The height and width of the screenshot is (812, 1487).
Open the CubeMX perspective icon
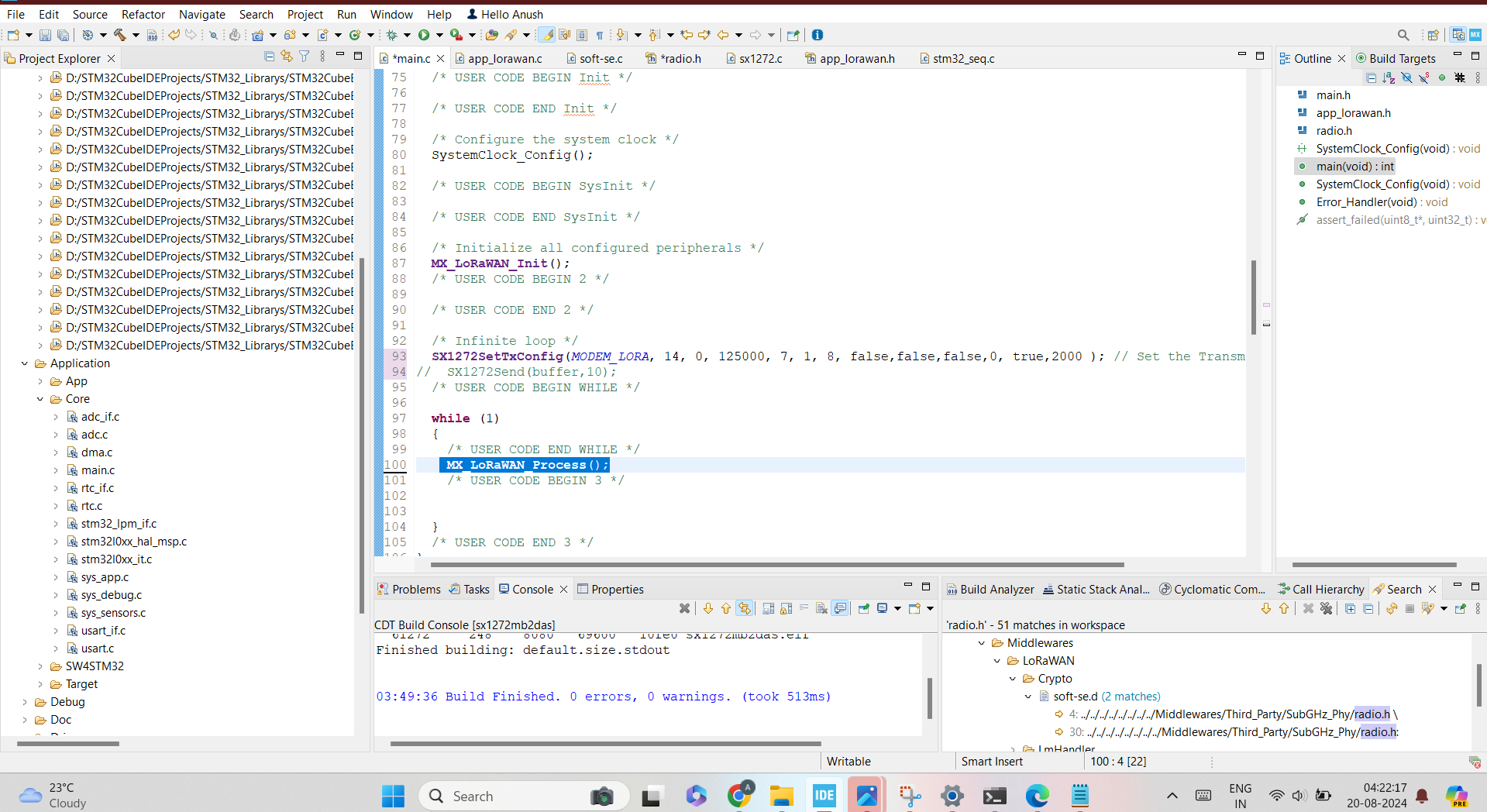1475,35
